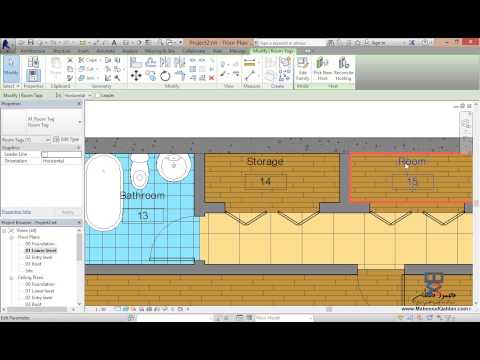
Task: Open the Room Tags (1) filter dropdown
Action: tap(48, 140)
